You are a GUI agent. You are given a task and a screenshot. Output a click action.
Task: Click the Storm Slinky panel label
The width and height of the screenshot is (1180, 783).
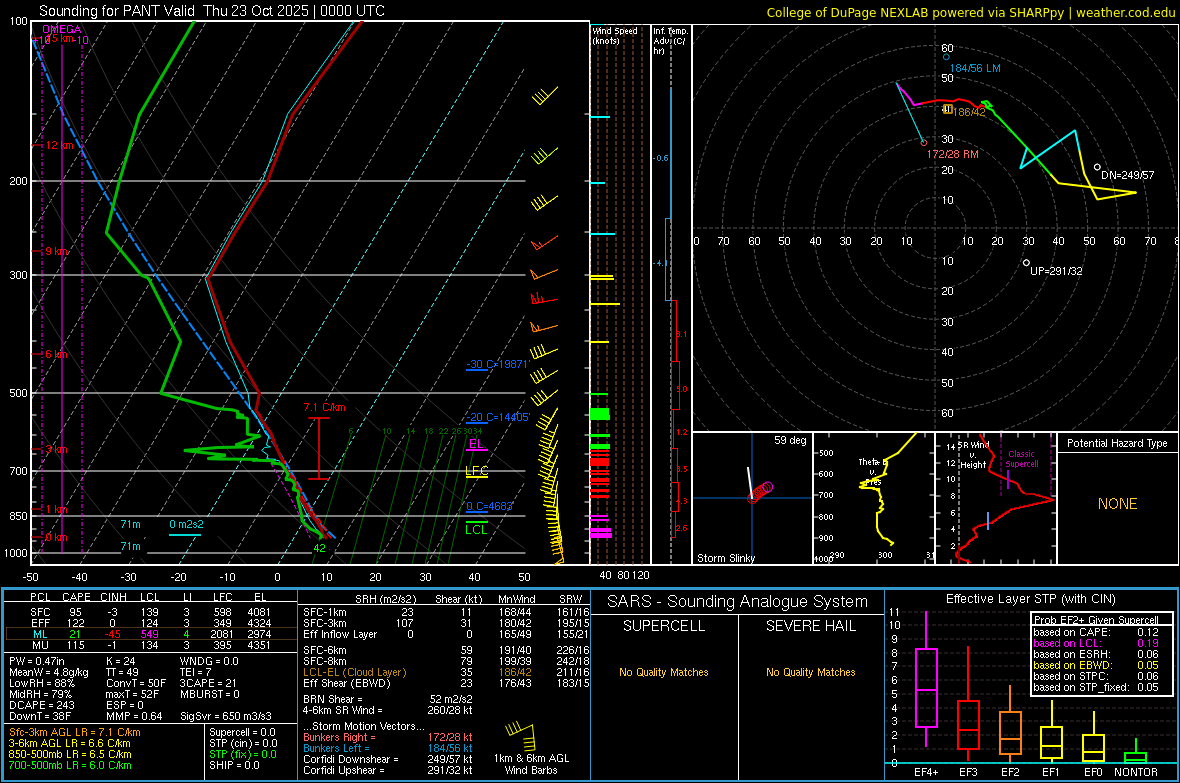[725, 558]
